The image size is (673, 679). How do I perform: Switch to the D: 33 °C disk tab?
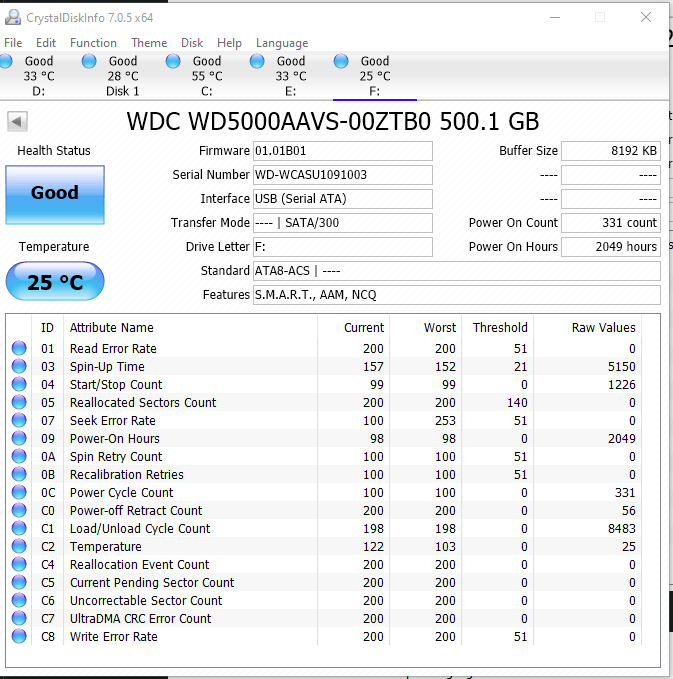click(x=39, y=76)
